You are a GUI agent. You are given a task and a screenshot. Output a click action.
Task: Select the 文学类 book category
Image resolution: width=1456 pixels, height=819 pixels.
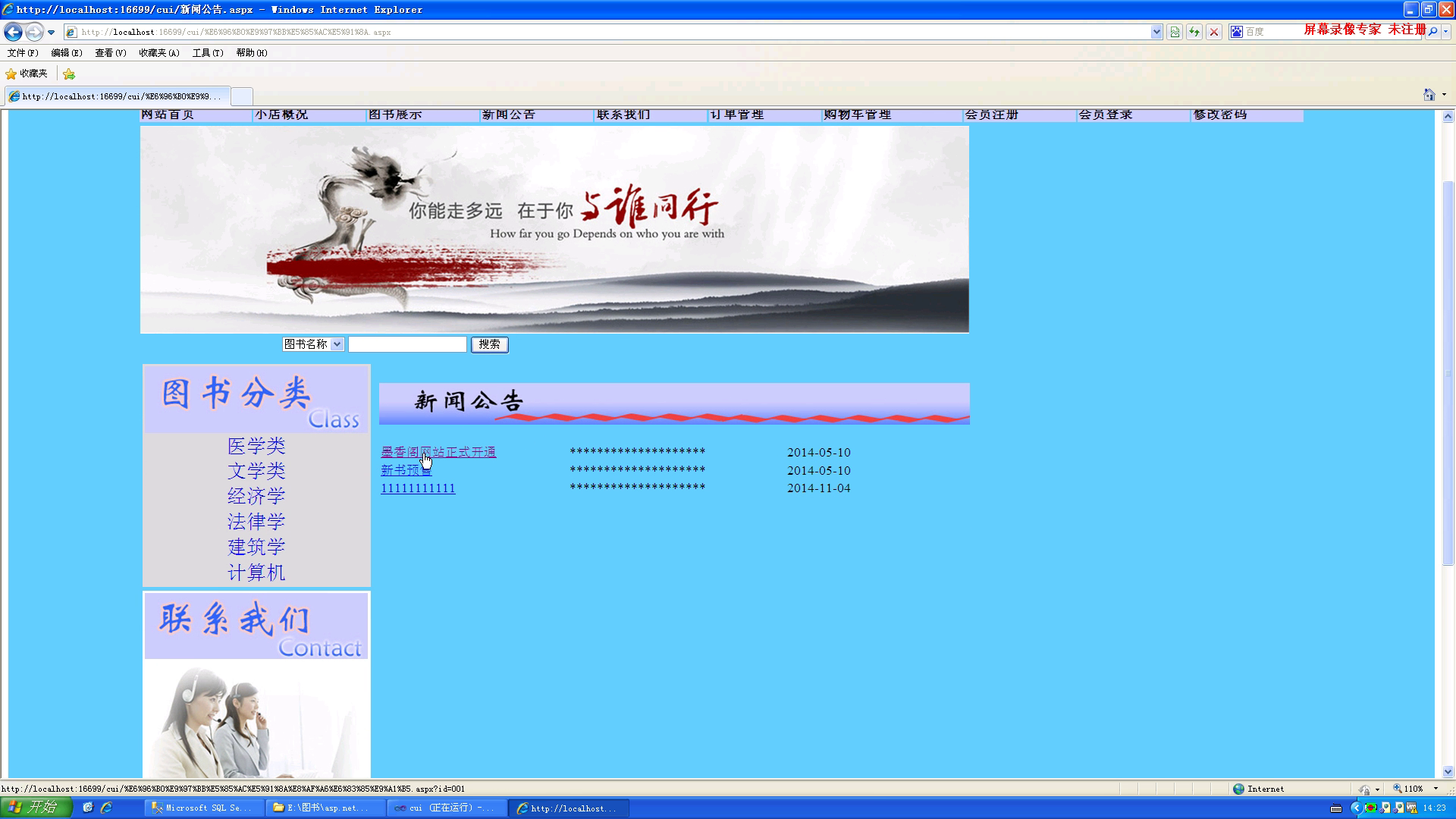point(256,471)
